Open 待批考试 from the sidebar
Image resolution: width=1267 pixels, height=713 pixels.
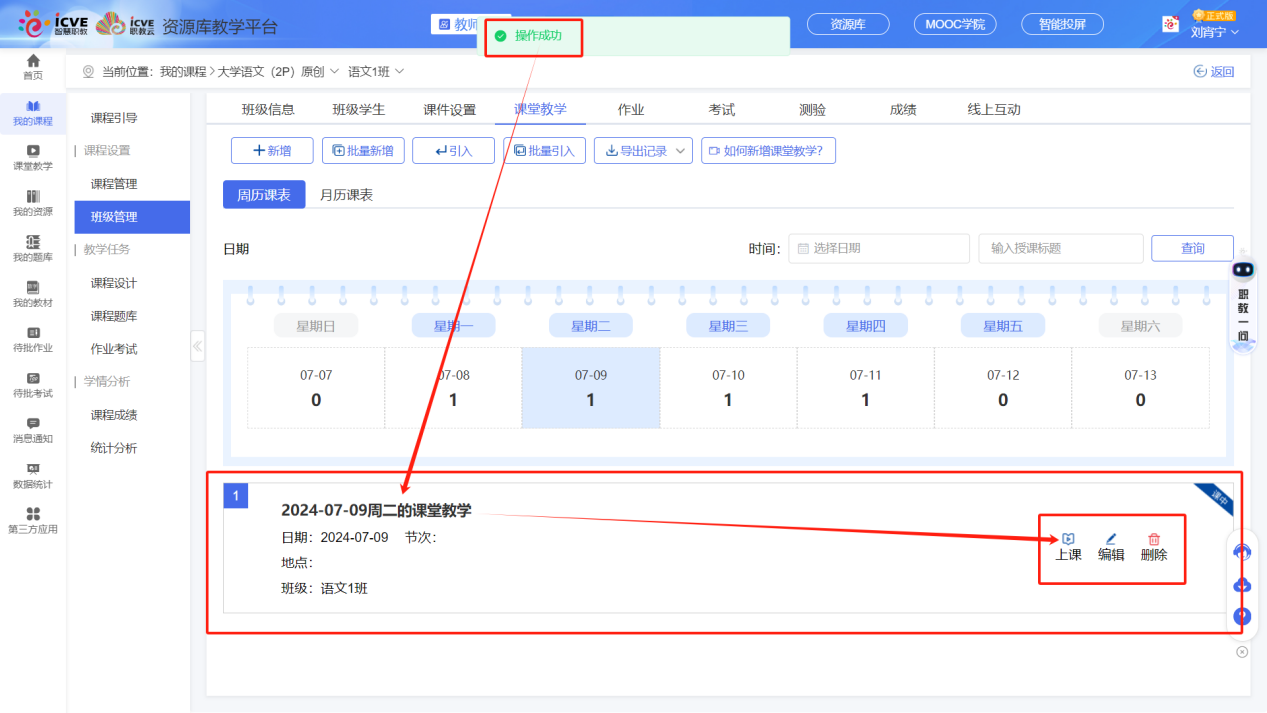(x=33, y=383)
